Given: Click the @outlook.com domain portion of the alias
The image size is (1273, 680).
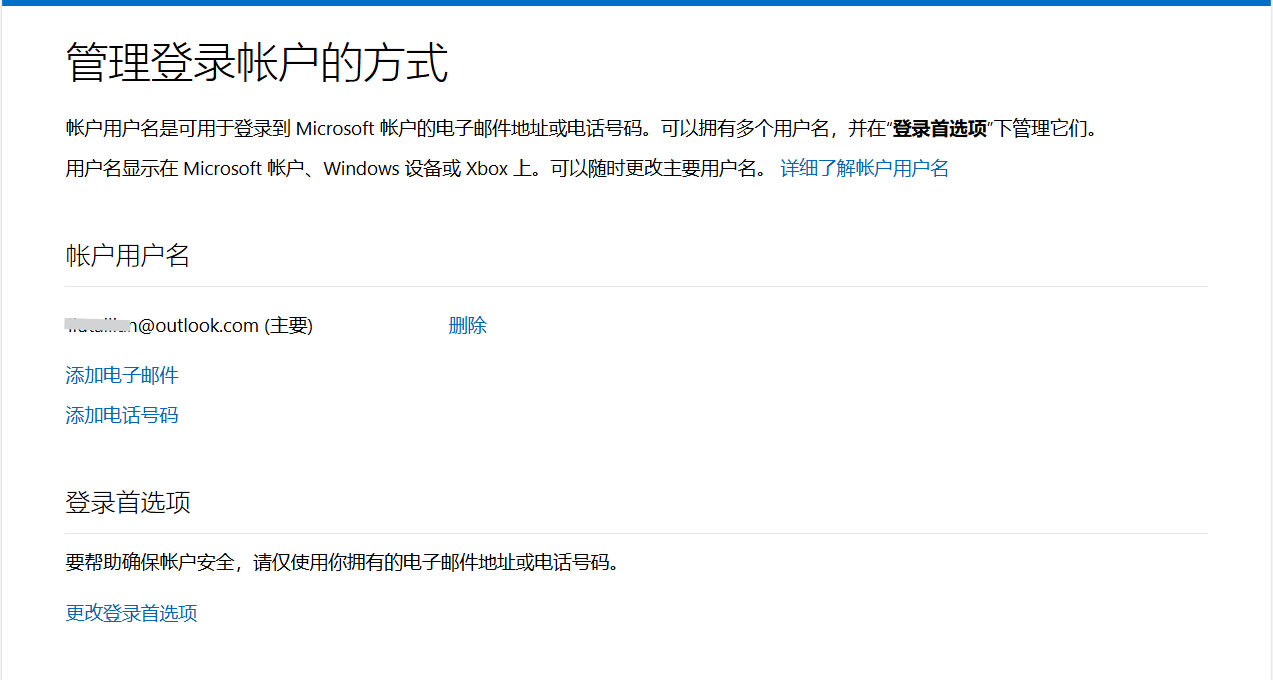Looking at the screenshot, I should click(x=197, y=325).
